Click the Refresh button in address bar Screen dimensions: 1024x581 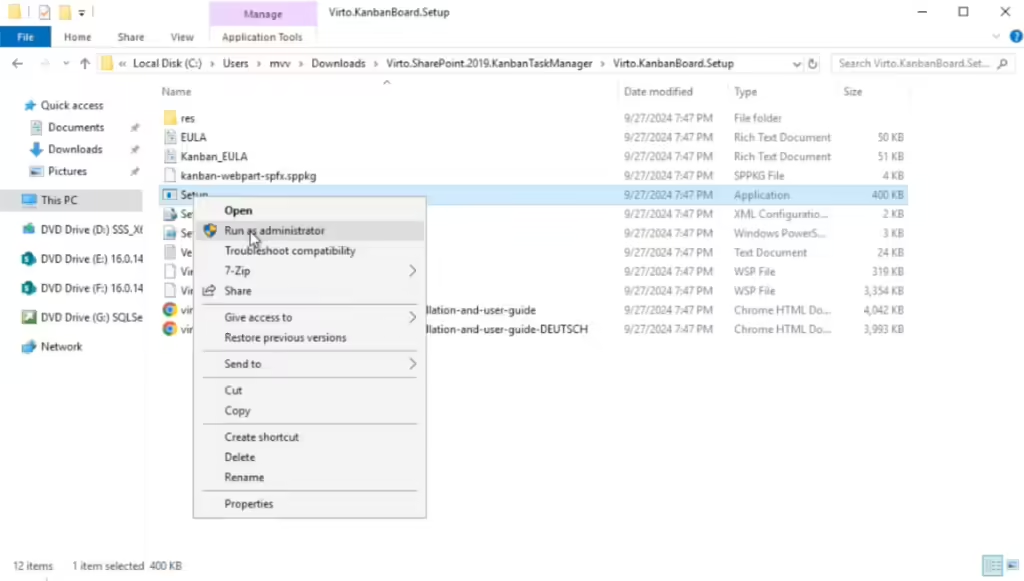[812, 63]
